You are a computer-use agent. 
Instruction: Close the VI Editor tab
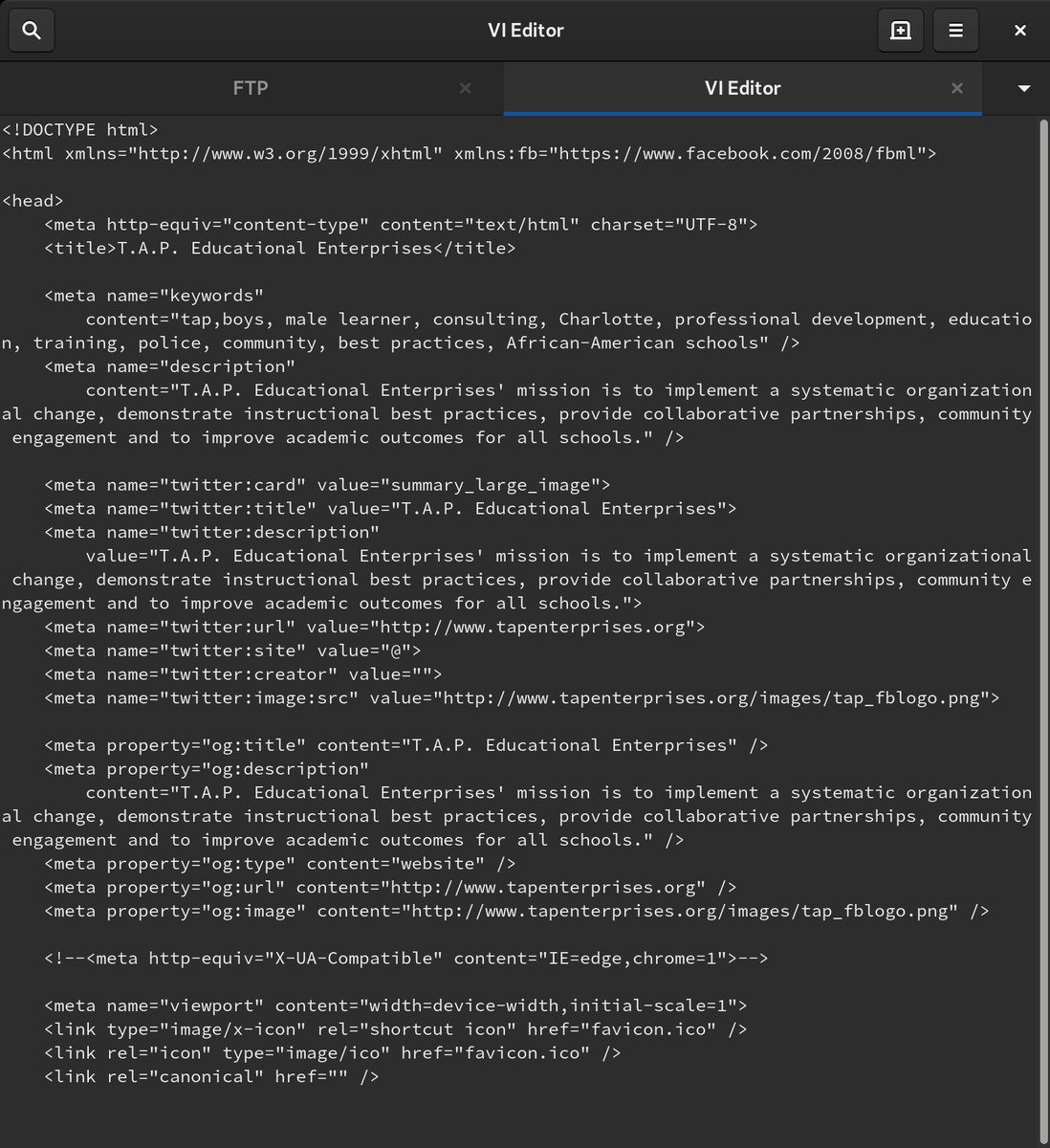click(956, 88)
